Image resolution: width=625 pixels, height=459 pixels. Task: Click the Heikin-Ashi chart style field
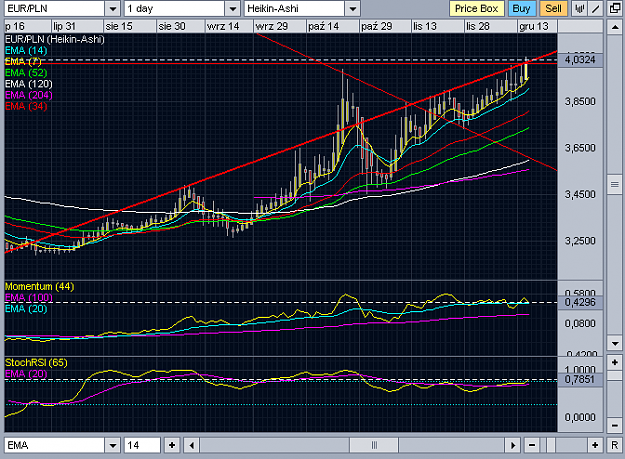point(294,8)
